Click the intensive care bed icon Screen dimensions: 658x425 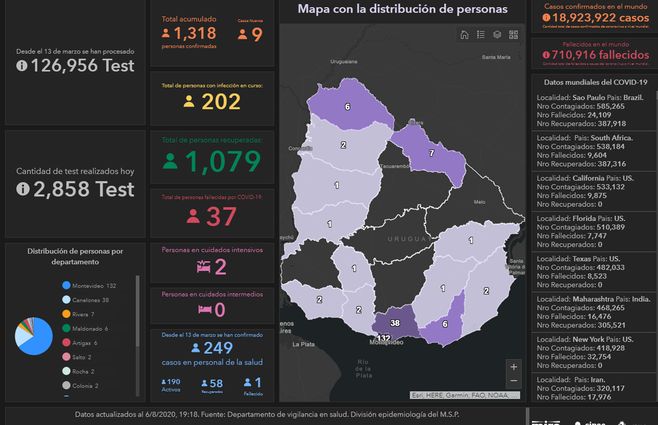pos(205,267)
